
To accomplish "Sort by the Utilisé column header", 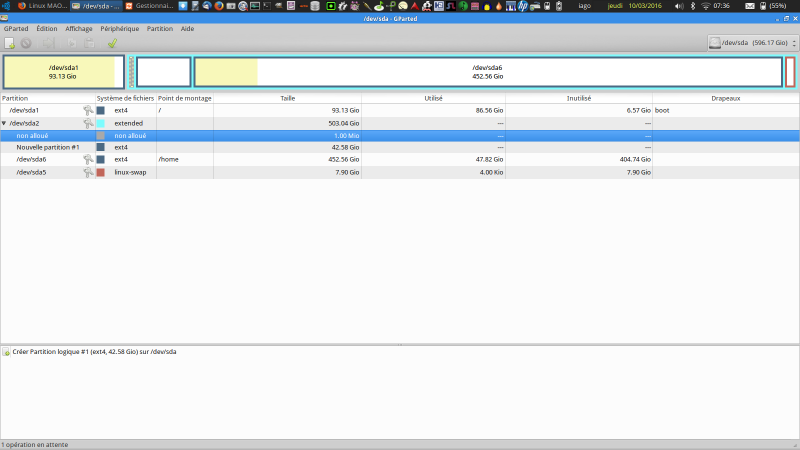I will (x=433, y=98).
